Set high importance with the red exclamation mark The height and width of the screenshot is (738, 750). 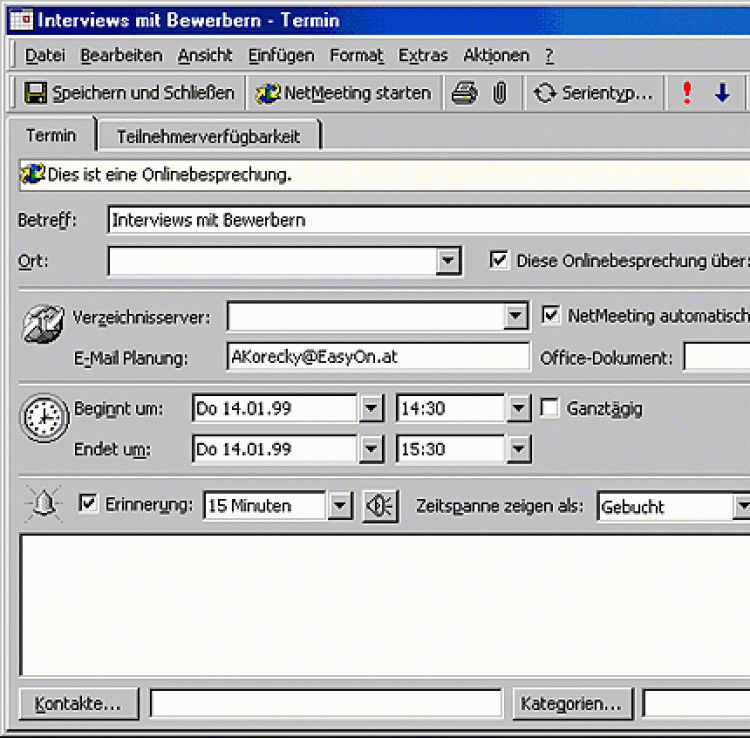pos(687,93)
